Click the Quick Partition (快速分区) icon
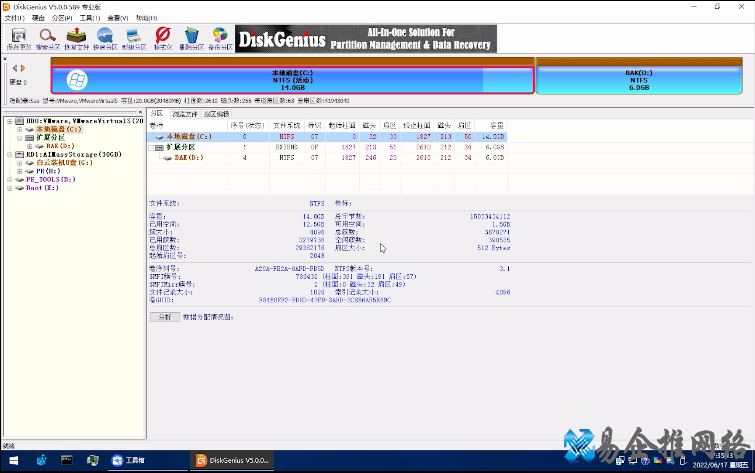755x473 pixels. pos(105,39)
